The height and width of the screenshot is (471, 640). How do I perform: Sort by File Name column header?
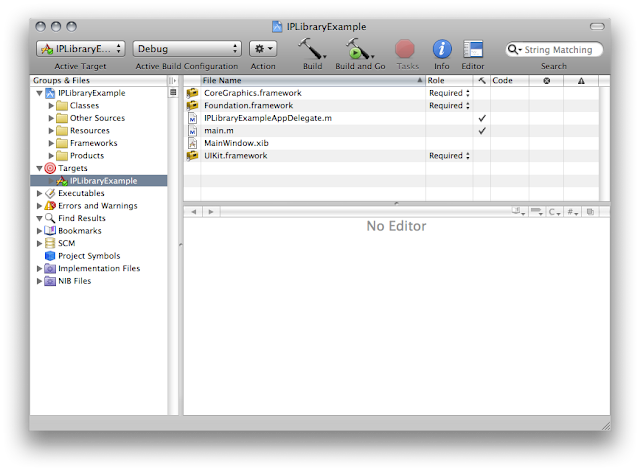point(313,80)
